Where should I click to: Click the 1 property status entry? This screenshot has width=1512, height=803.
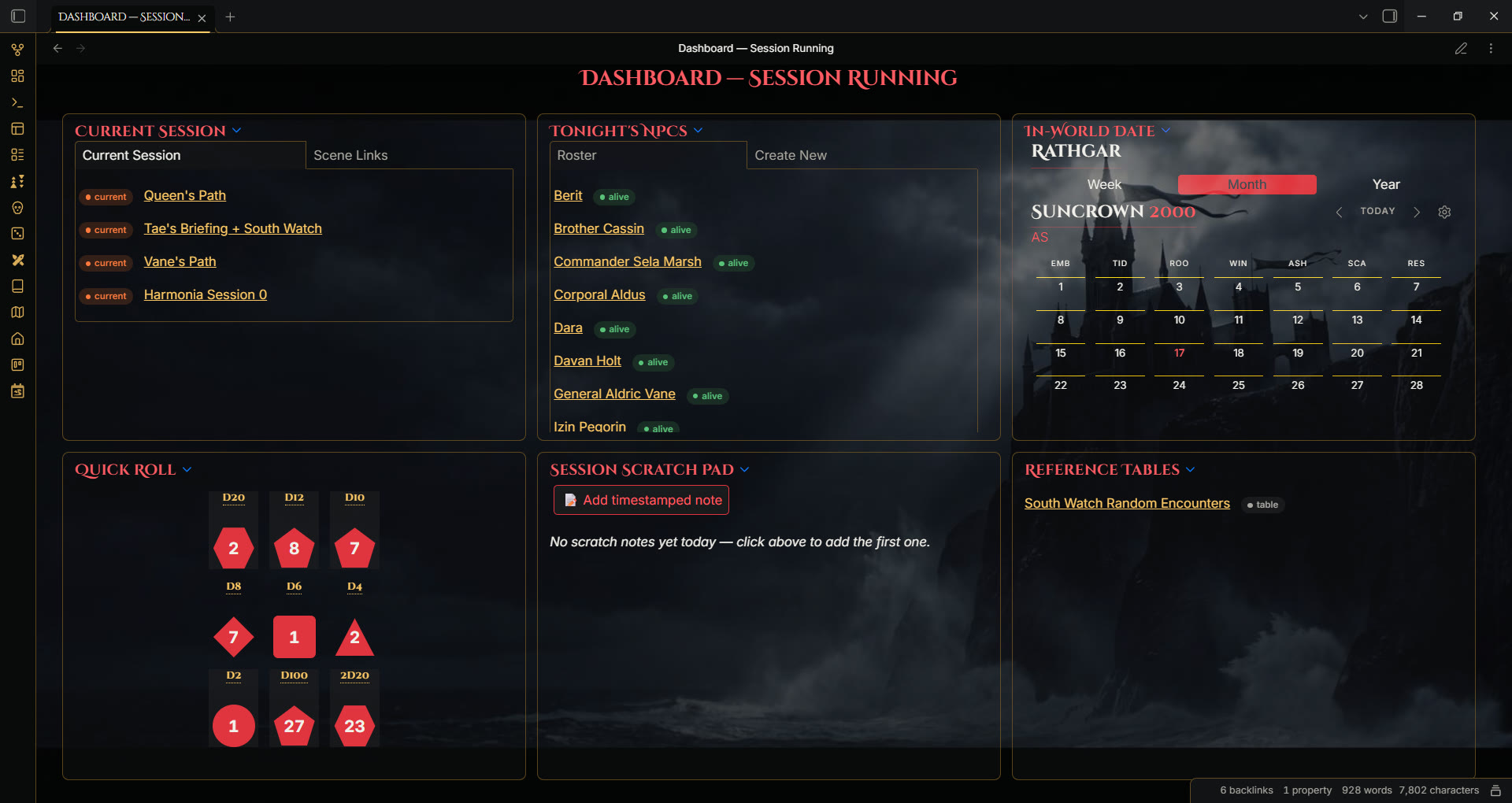[1307, 790]
